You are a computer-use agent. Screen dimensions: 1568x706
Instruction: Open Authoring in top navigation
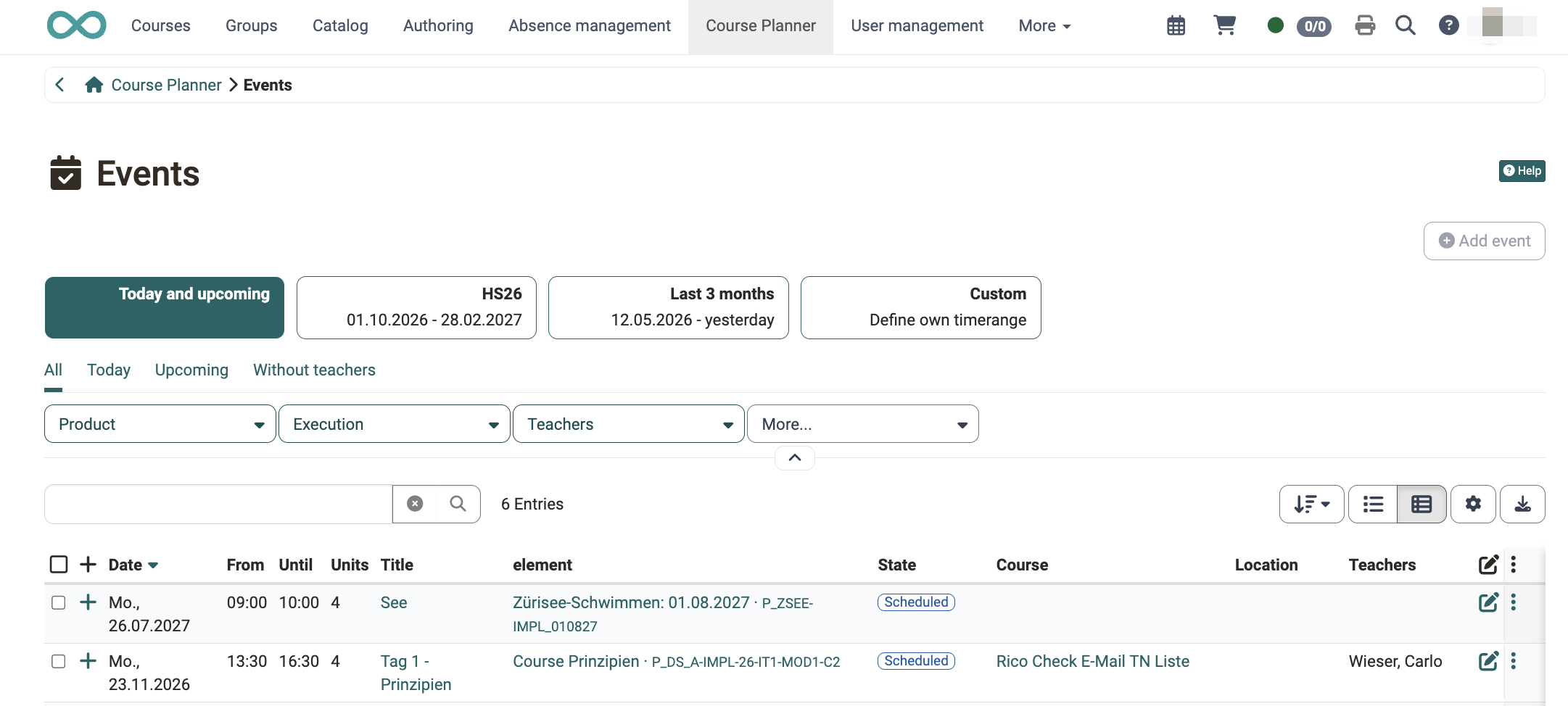438,26
